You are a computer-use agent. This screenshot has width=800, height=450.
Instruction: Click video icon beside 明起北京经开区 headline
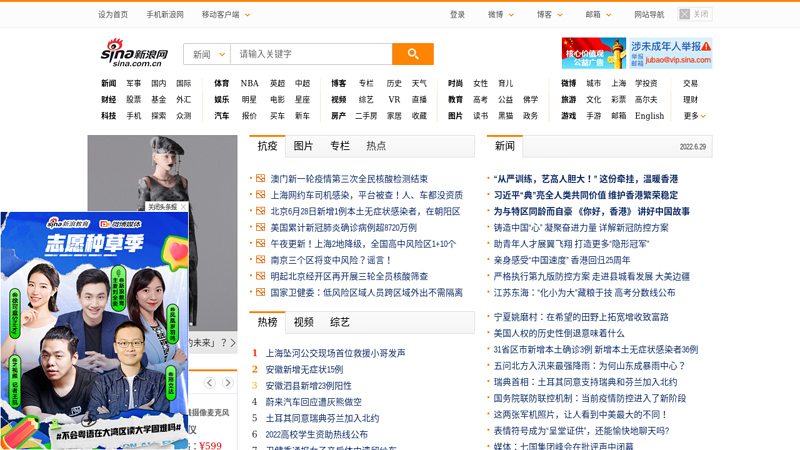point(260,276)
